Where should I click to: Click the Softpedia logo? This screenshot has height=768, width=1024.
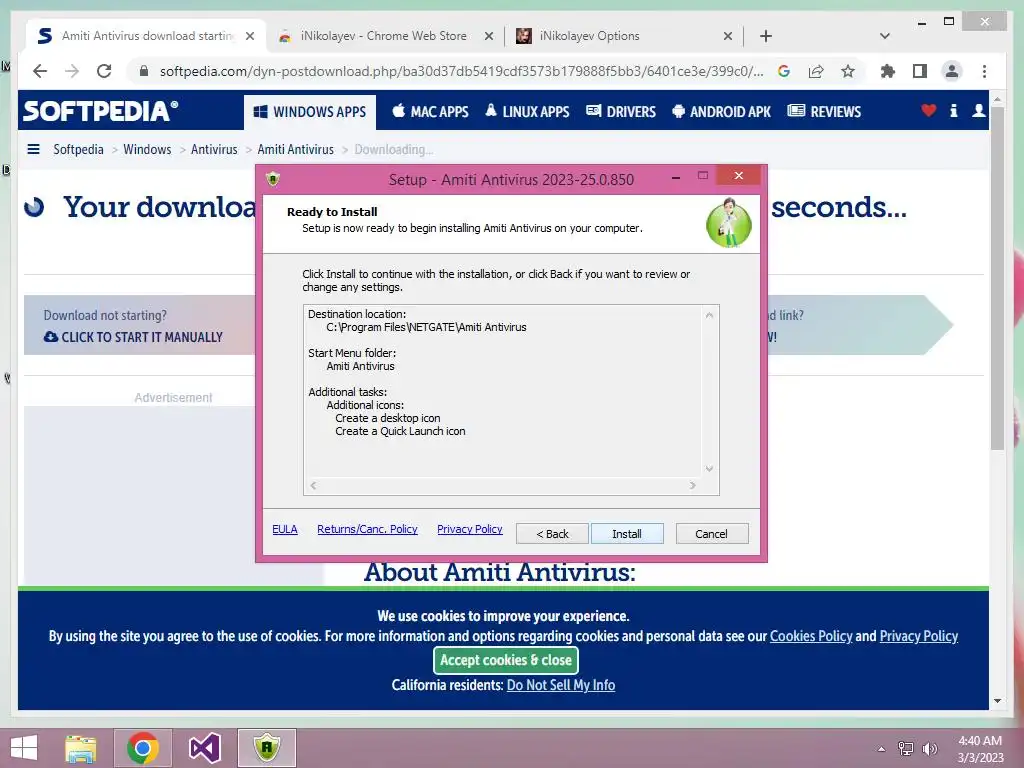tap(101, 111)
